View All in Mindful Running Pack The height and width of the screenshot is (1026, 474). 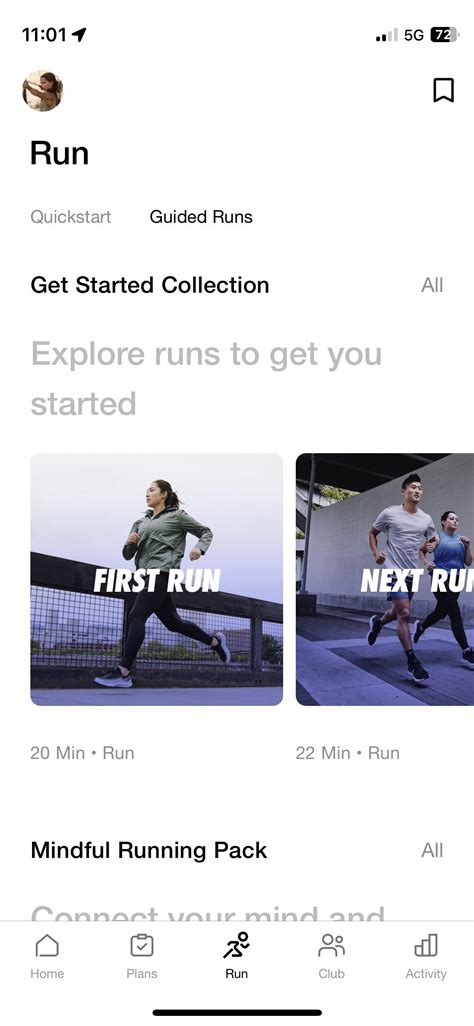tap(432, 850)
